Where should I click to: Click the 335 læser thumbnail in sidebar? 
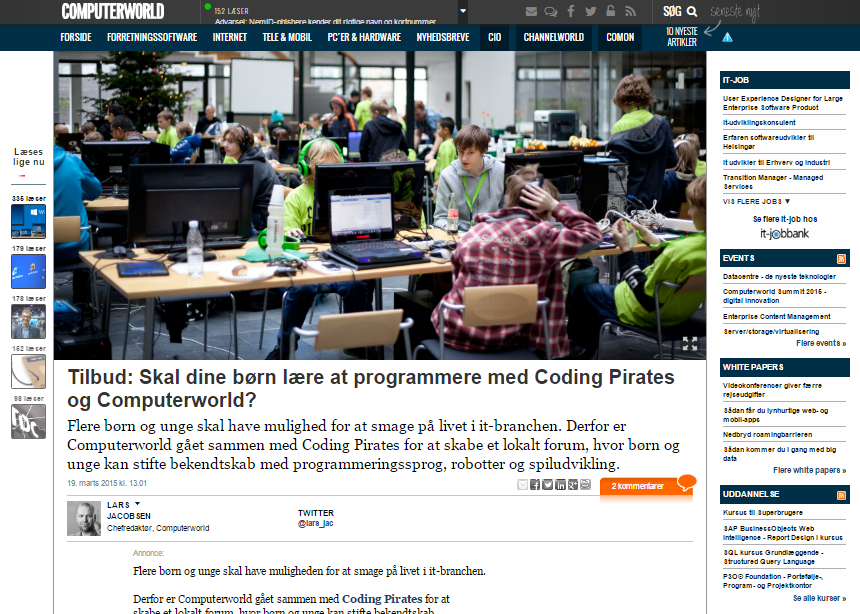pyautogui.click(x=29, y=221)
